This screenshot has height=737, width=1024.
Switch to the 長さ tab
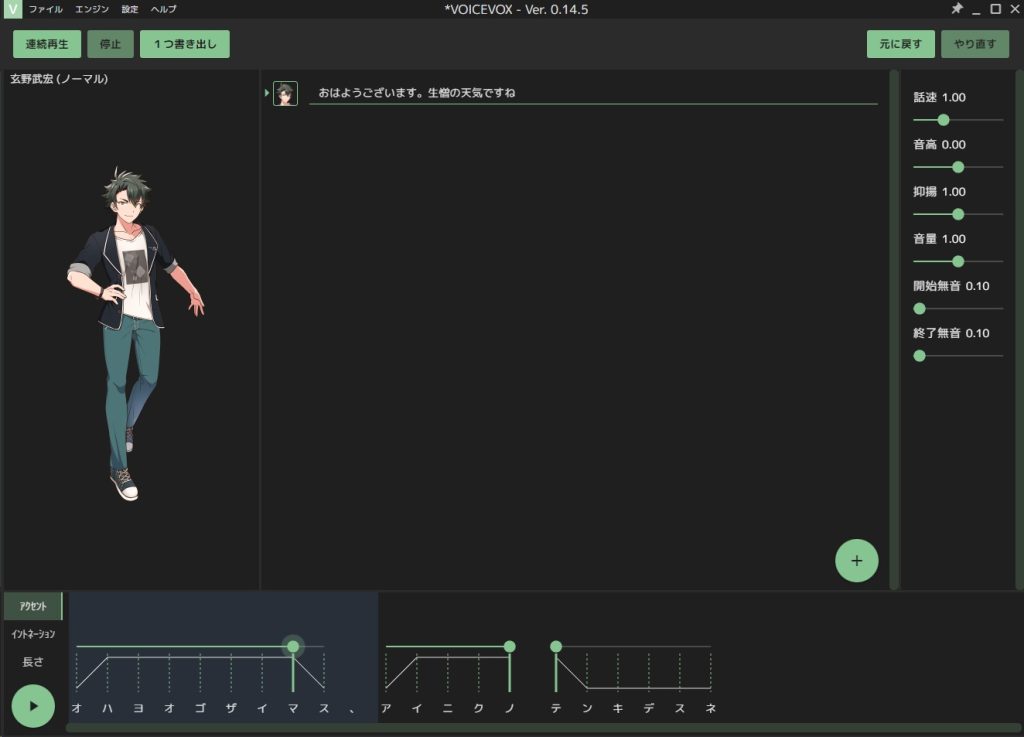pos(33,662)
